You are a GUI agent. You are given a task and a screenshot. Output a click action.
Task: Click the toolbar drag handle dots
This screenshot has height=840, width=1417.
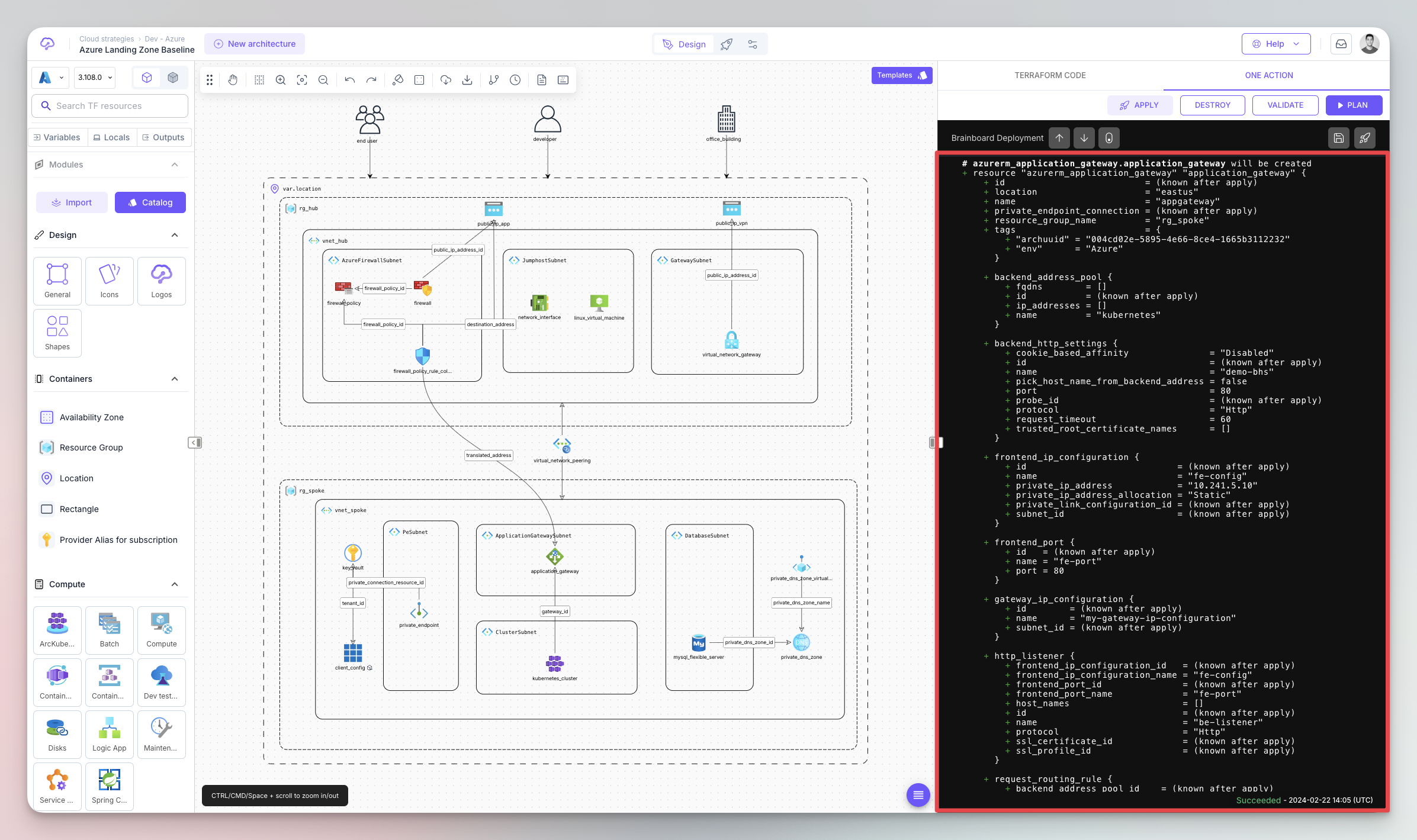pyautogui.click(x=210, y=80)
